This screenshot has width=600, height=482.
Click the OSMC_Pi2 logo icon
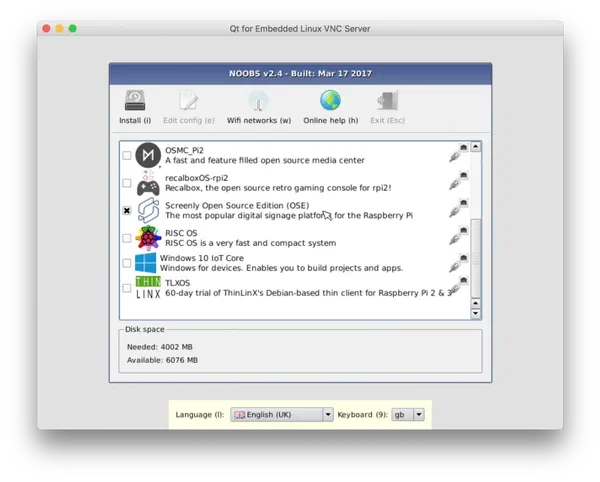pyautogui.click(x=148, y=155)
